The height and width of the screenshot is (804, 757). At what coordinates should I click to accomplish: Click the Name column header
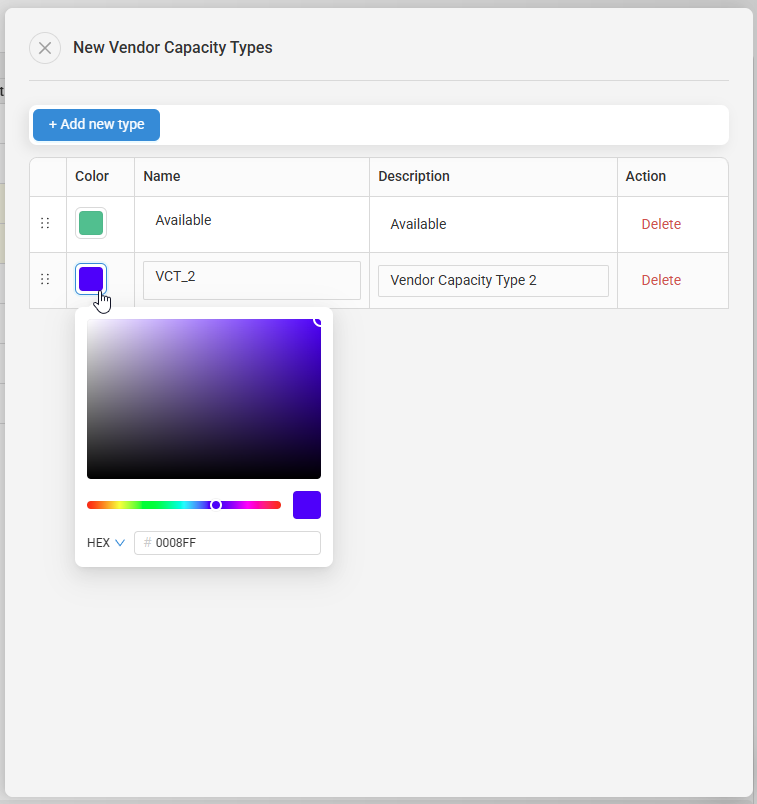coord(162,176)
